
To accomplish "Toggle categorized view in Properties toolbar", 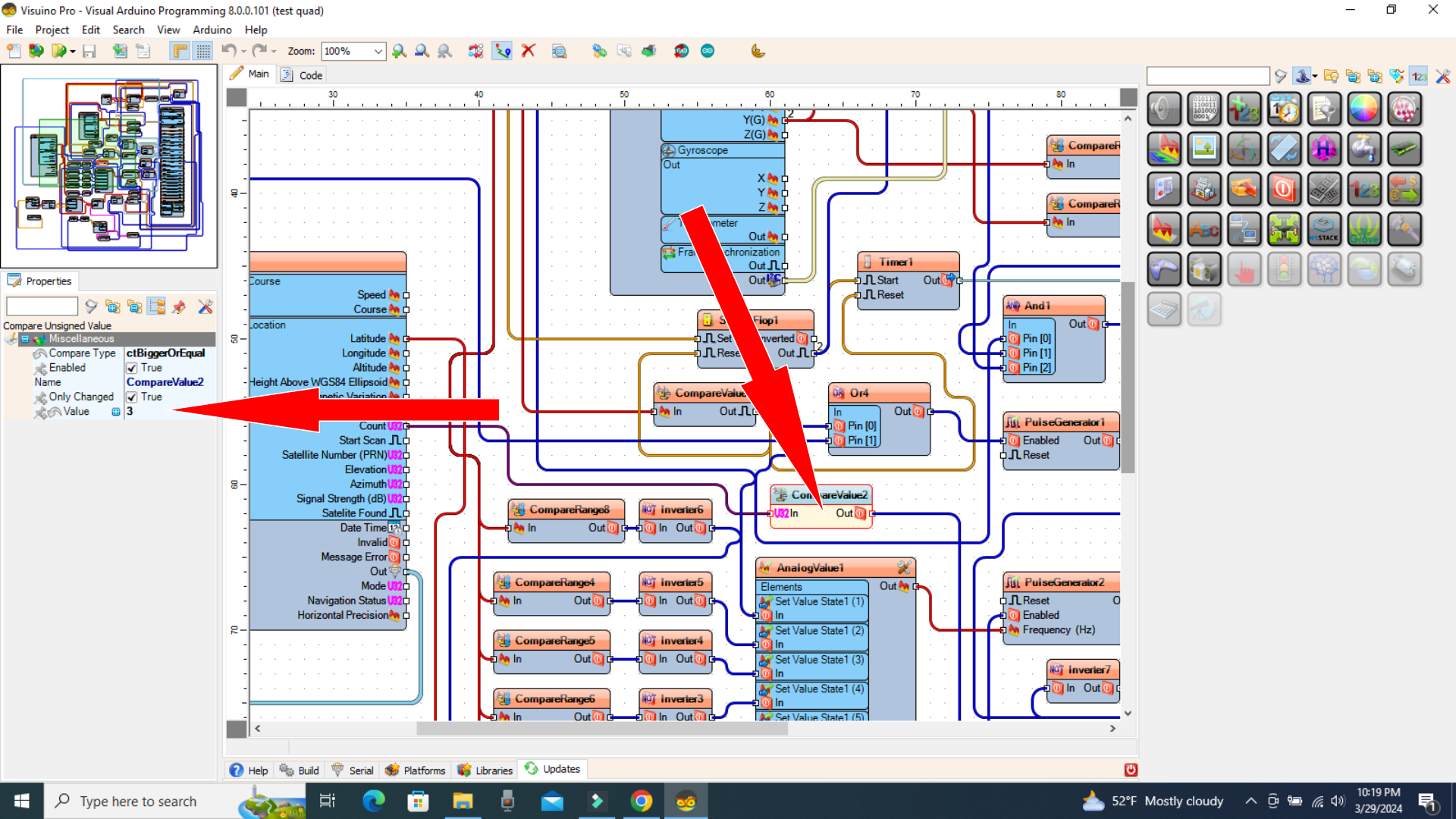I will click(x=157, y=306).
